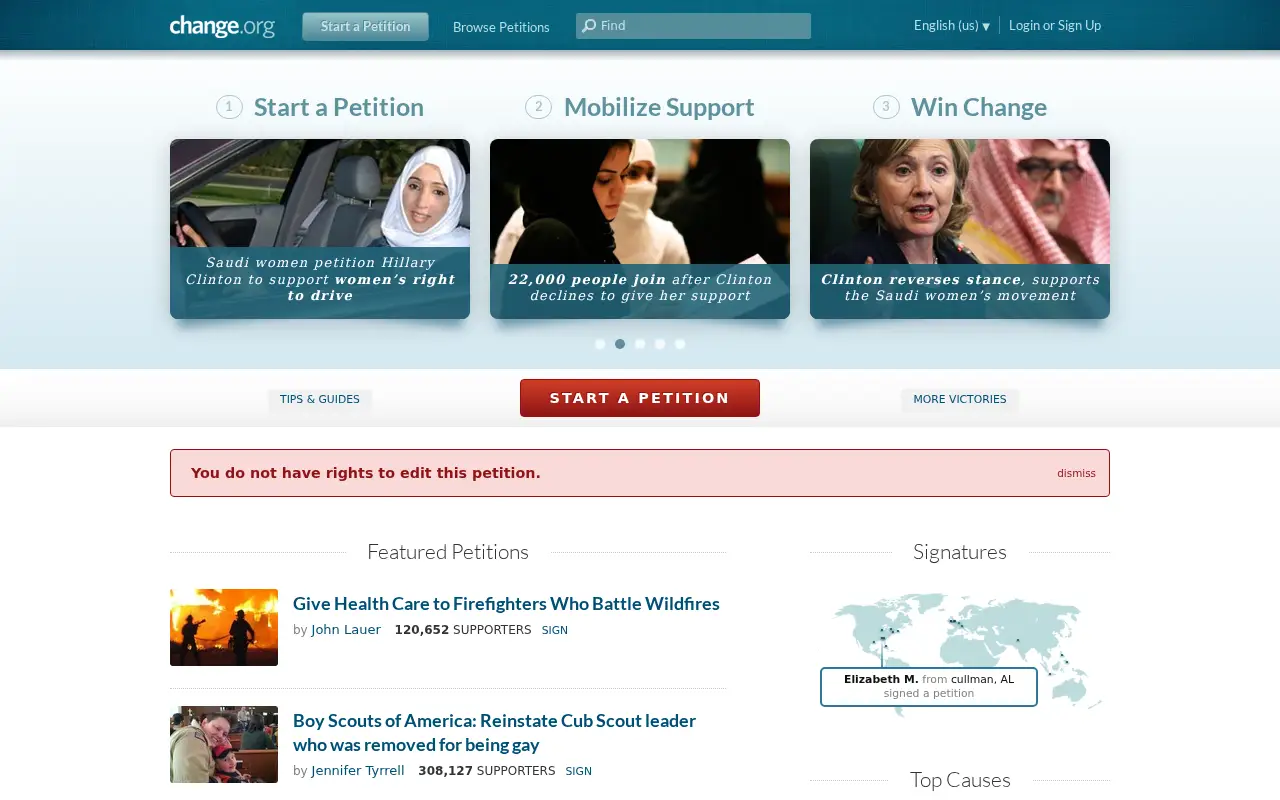This screenshot has height=800, width=1280.
Task: Select the fifth carousel dot
Action: [680, 344]
